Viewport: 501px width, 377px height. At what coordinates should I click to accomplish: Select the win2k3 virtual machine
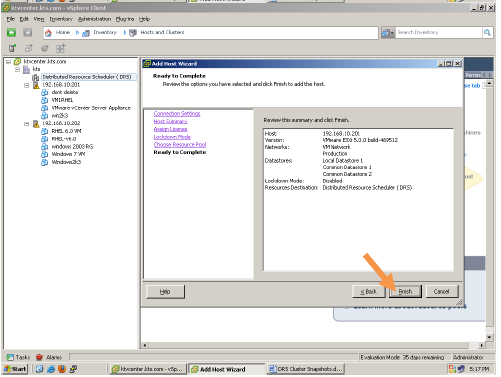pyautogui.click(x=60, y=116)
